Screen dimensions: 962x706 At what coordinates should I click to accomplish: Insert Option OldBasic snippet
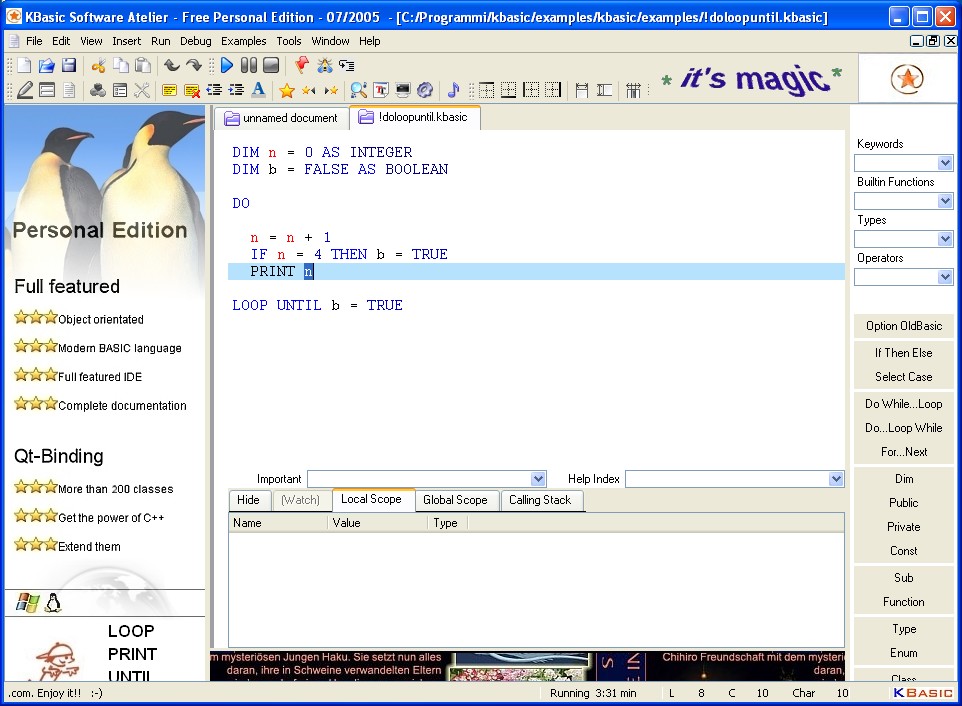click(x=904, y=326)
